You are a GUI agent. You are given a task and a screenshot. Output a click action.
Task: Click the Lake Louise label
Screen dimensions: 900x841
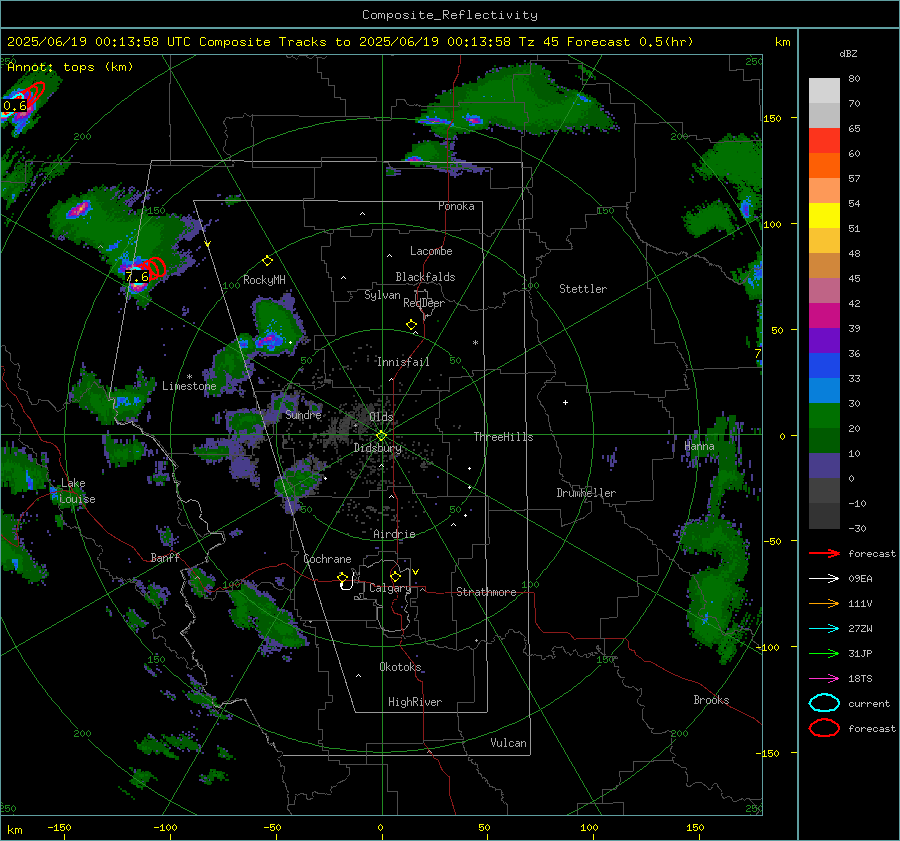[77, 491]
